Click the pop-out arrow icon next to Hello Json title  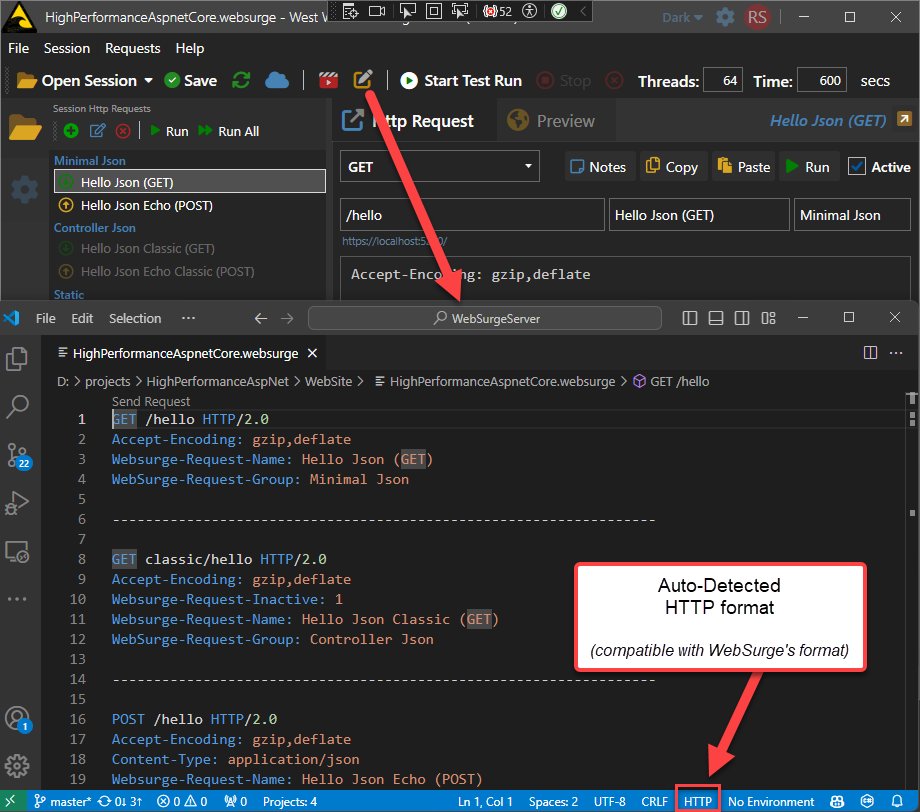tap(904, 119)
